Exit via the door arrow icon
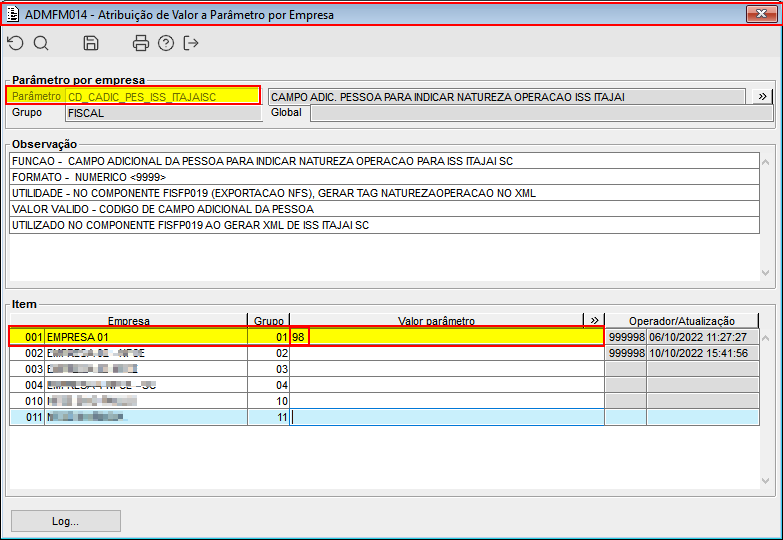 click(191, 43)
